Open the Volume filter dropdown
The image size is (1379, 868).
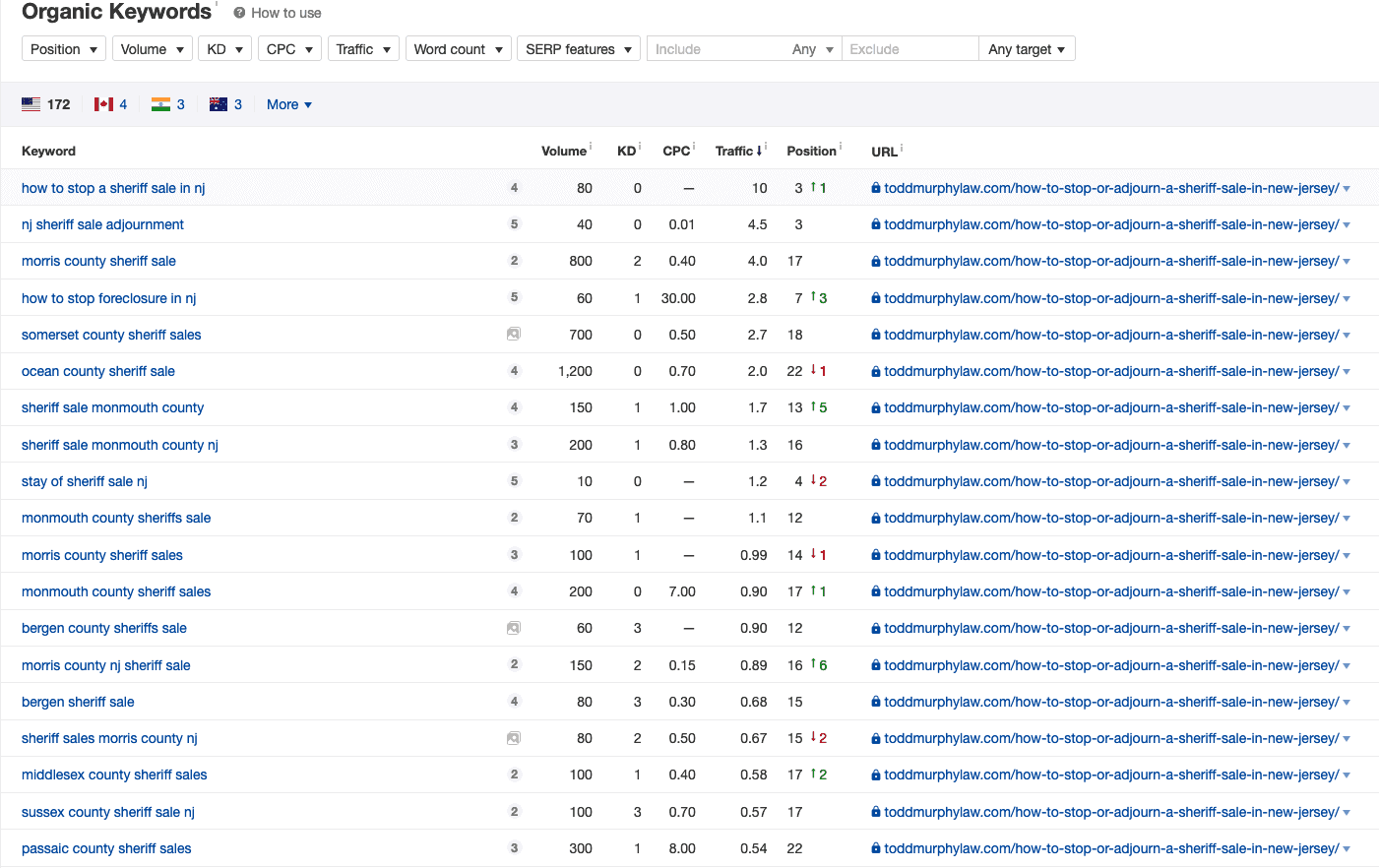click(152, 49)
